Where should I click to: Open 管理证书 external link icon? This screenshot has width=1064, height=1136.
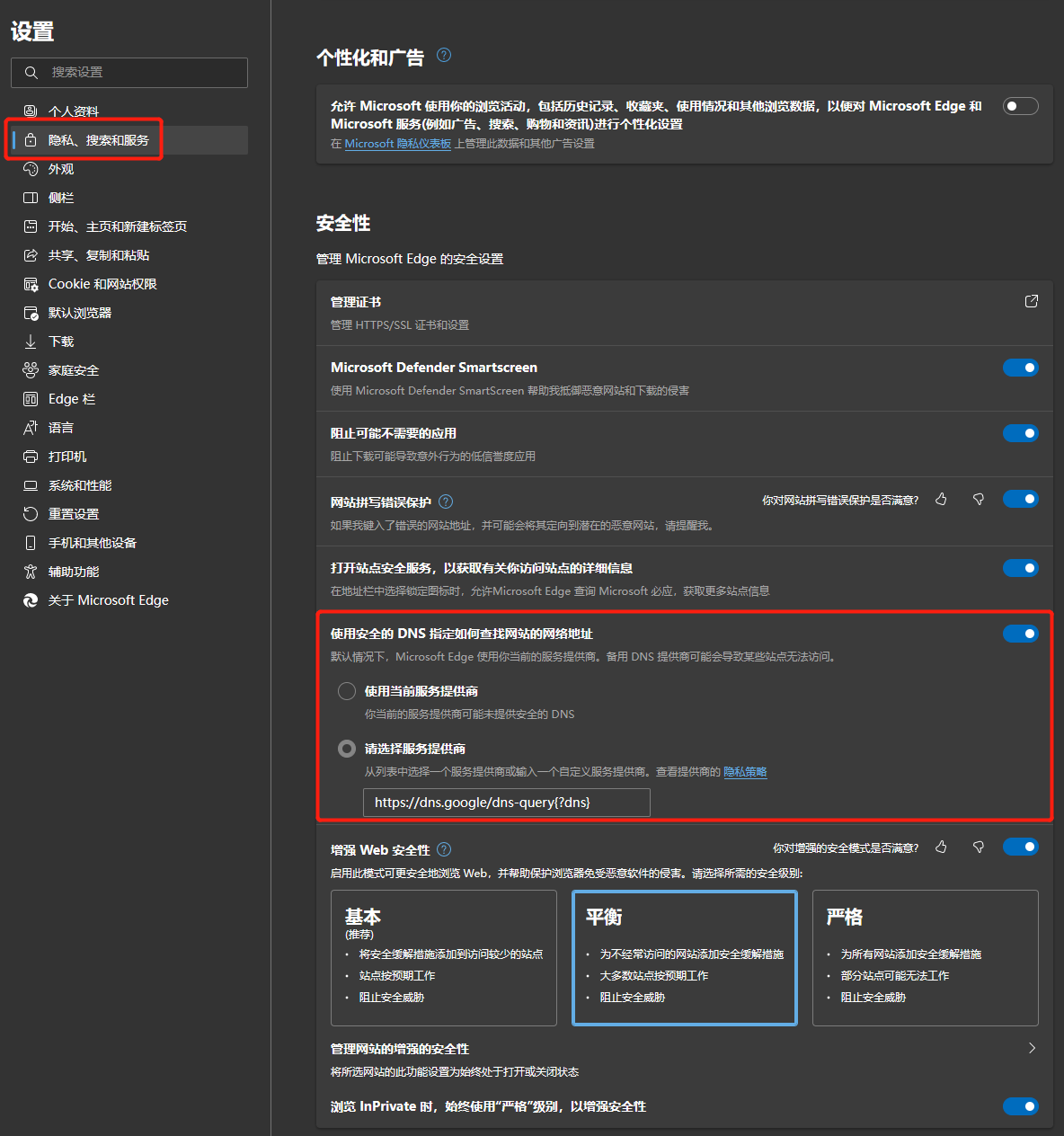click(1031, 301)
